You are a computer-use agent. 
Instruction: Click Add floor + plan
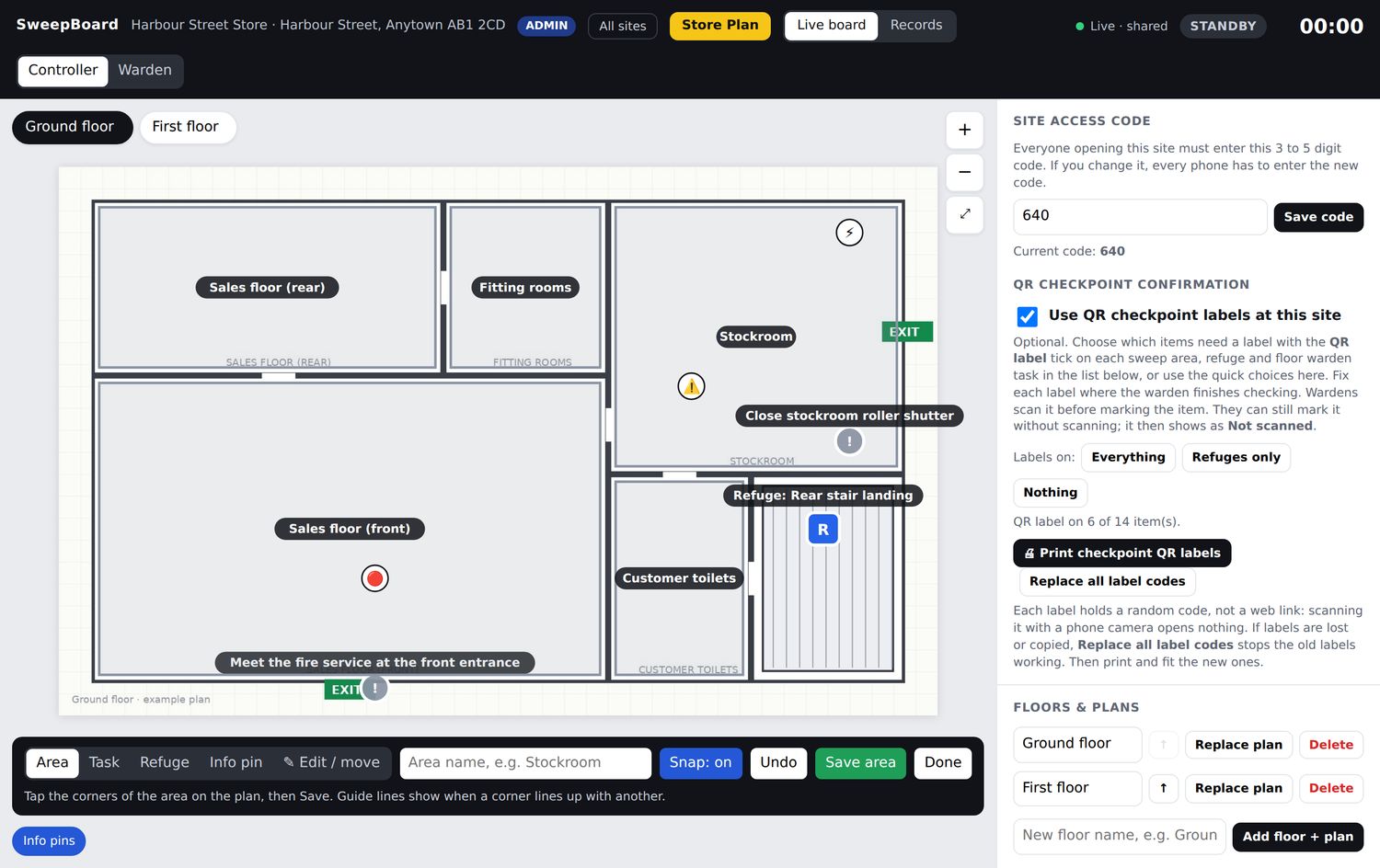(x=1297, y=837)
